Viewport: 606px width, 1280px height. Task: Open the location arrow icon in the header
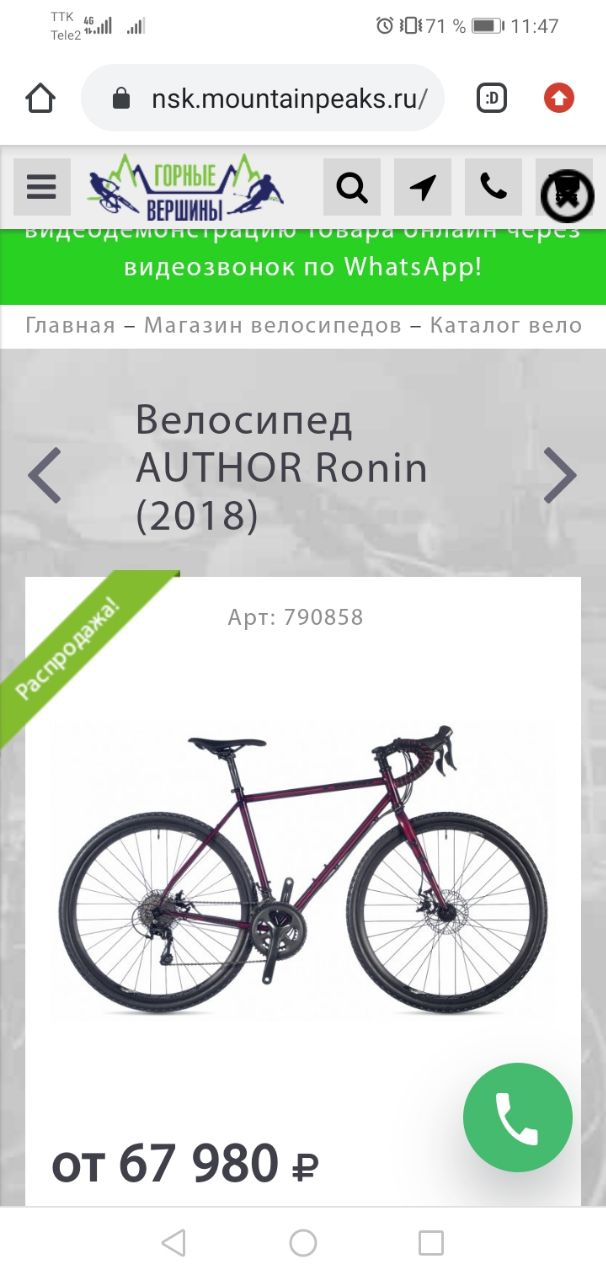423,187
